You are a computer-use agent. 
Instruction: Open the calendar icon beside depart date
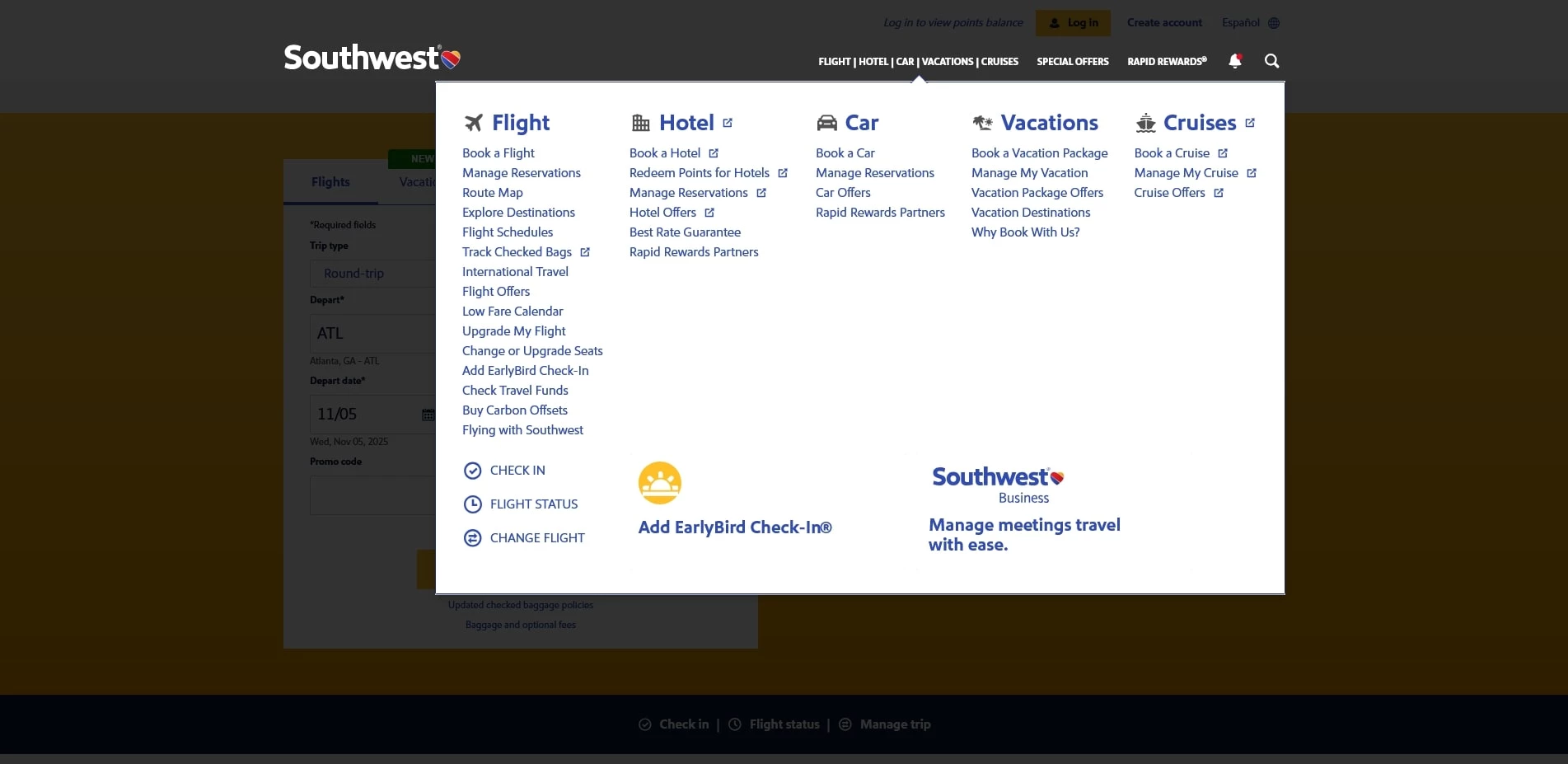428,414
